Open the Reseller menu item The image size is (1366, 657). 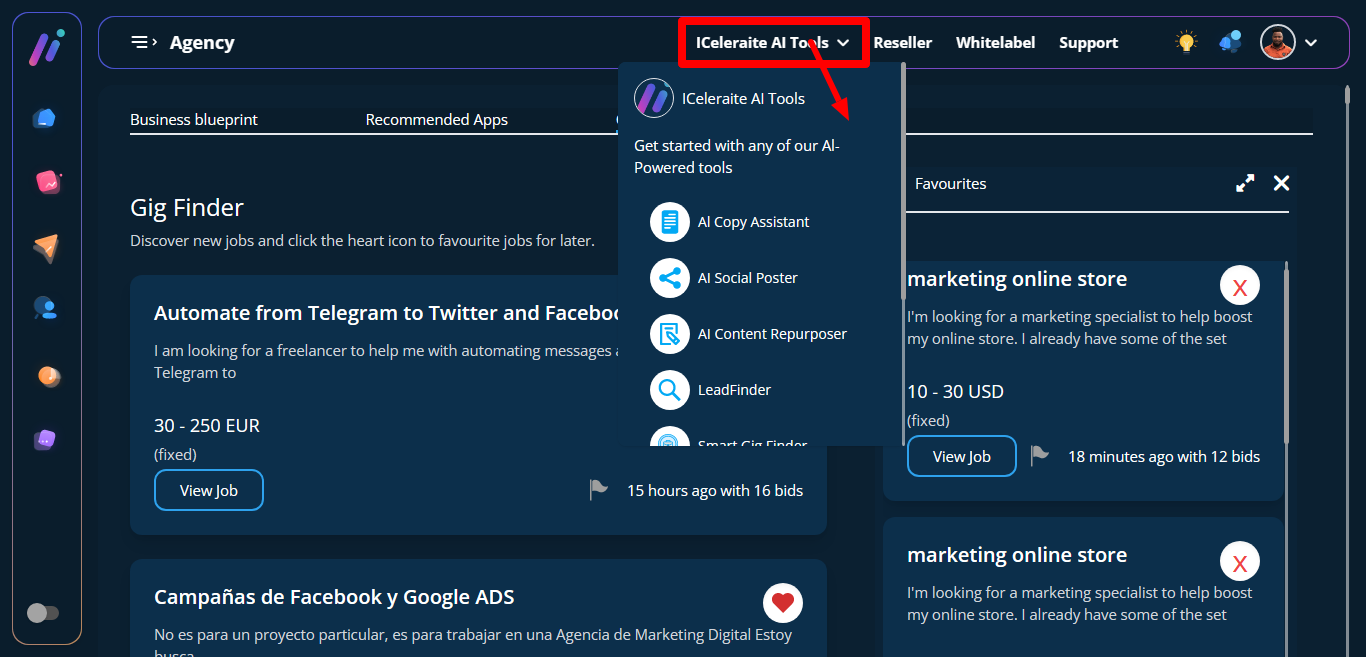(x=902, y=43)
